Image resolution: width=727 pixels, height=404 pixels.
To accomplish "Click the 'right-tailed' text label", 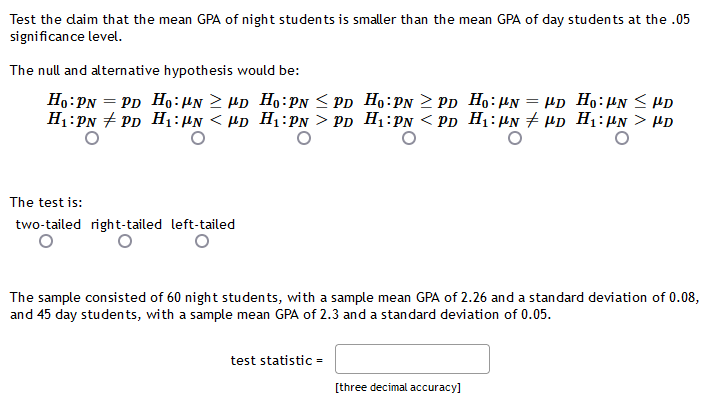I will point(126,224).
